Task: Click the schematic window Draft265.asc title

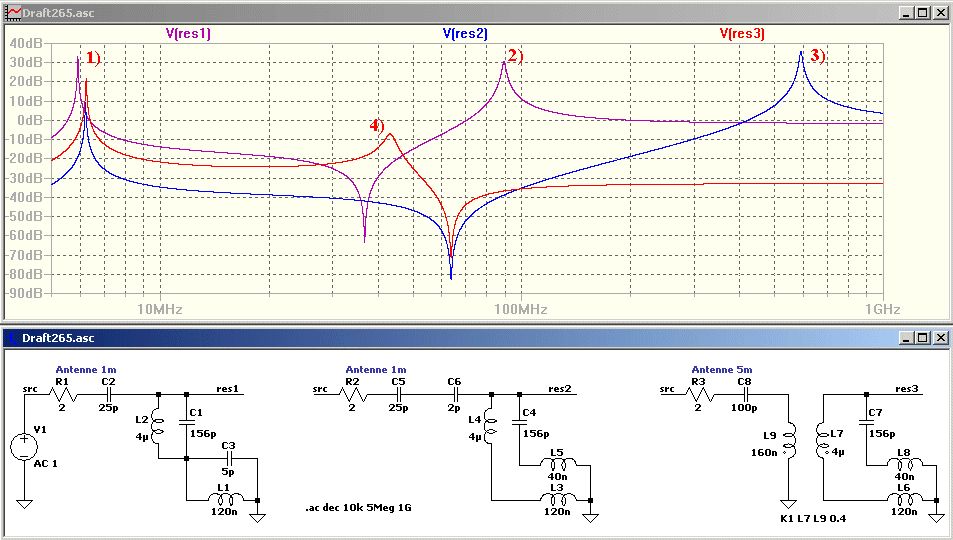Action: coord(58,338)
